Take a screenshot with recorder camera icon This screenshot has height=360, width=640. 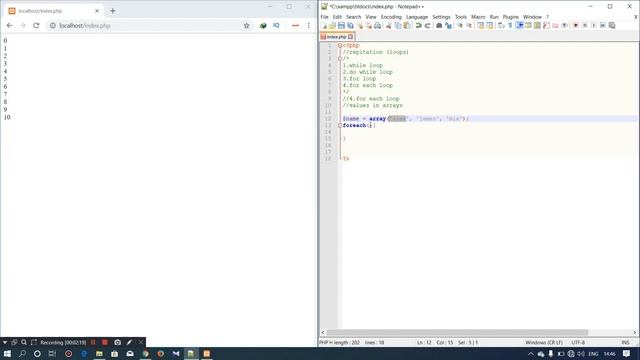(x=118, y=342)
